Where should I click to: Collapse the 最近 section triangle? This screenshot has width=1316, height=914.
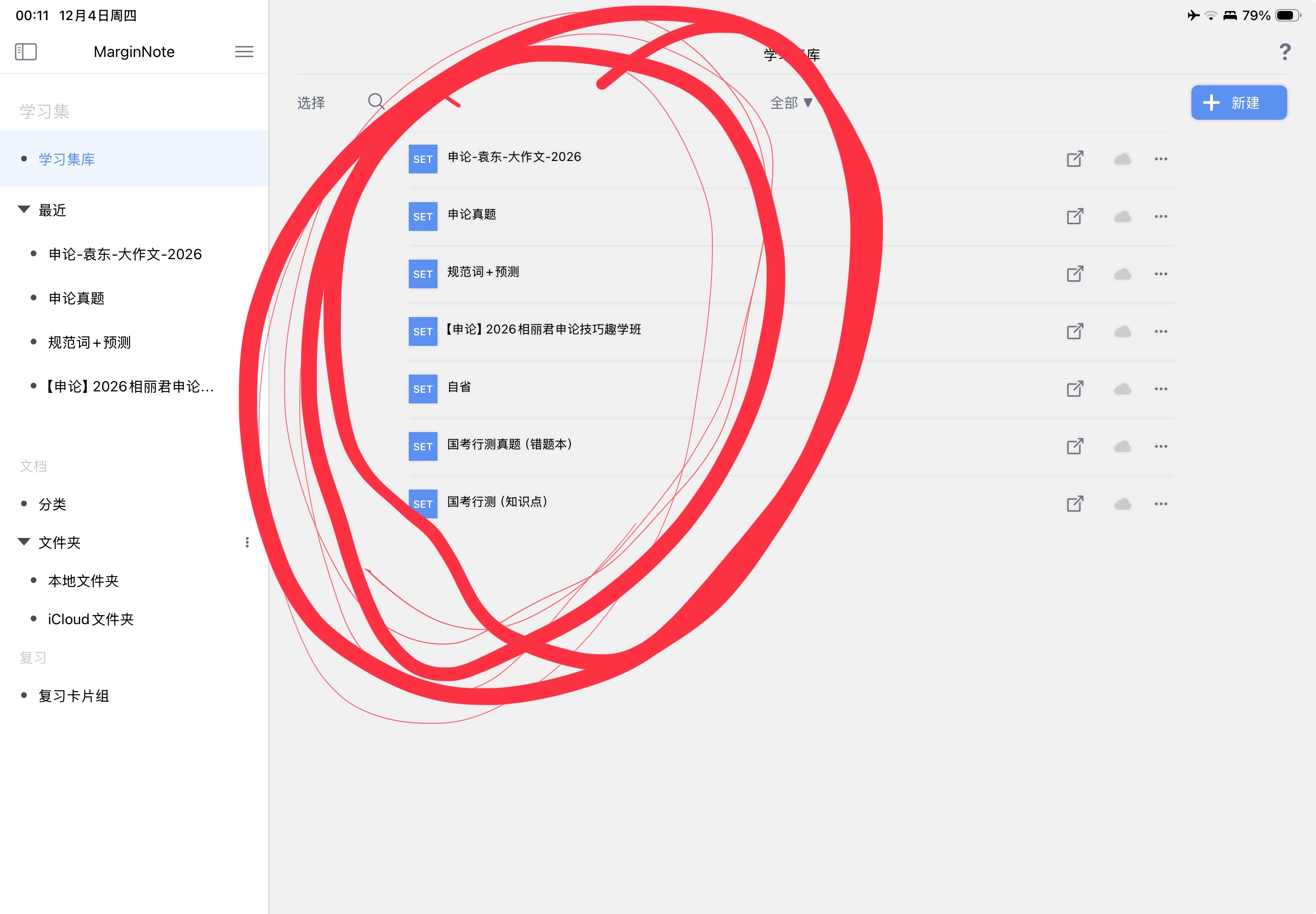coord(24,210)
